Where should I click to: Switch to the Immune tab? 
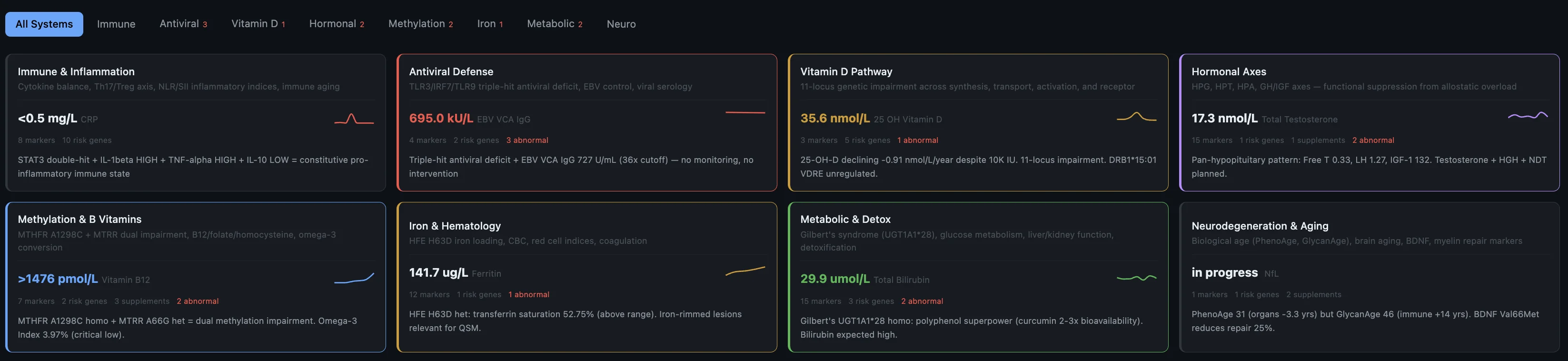(116, 24)
